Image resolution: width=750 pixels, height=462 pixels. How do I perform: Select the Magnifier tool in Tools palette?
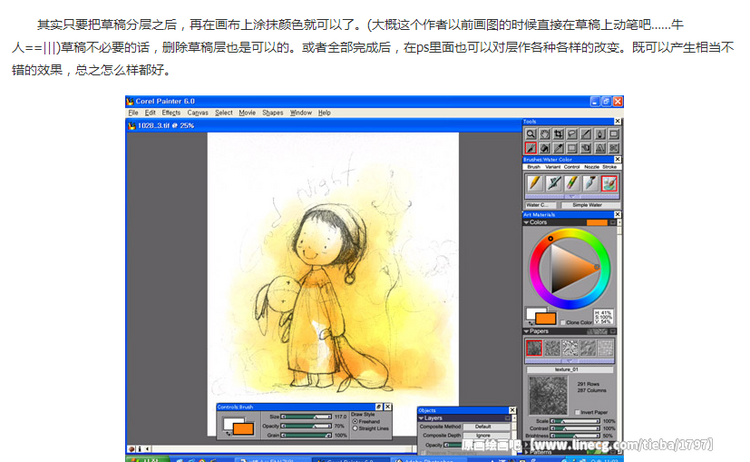[530, 134]
